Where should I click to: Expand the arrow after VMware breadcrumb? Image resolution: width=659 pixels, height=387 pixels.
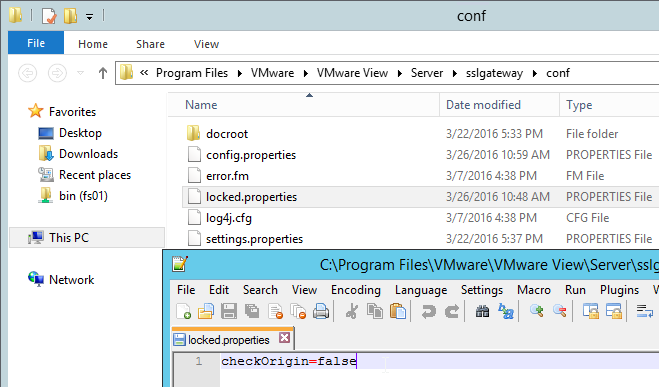tap(306, 74)
